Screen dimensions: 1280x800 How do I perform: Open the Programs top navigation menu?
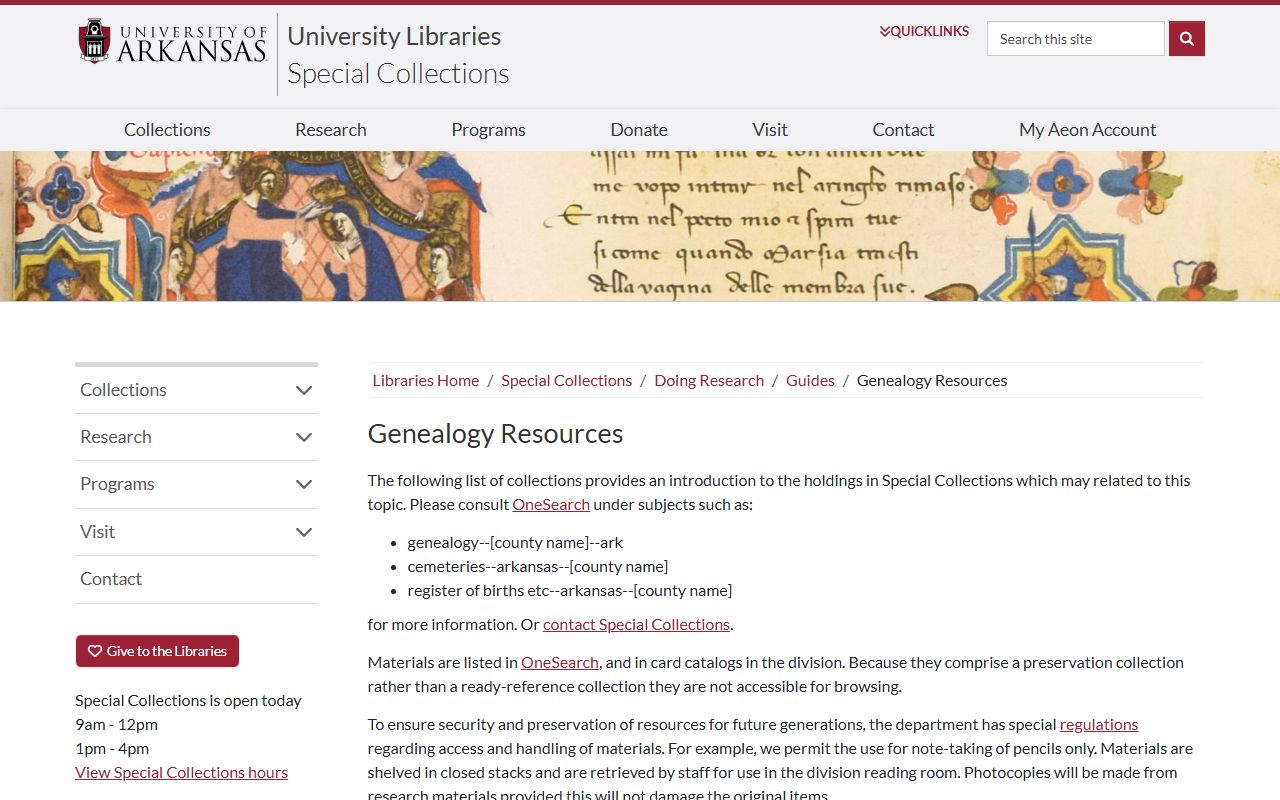(488, 129)
